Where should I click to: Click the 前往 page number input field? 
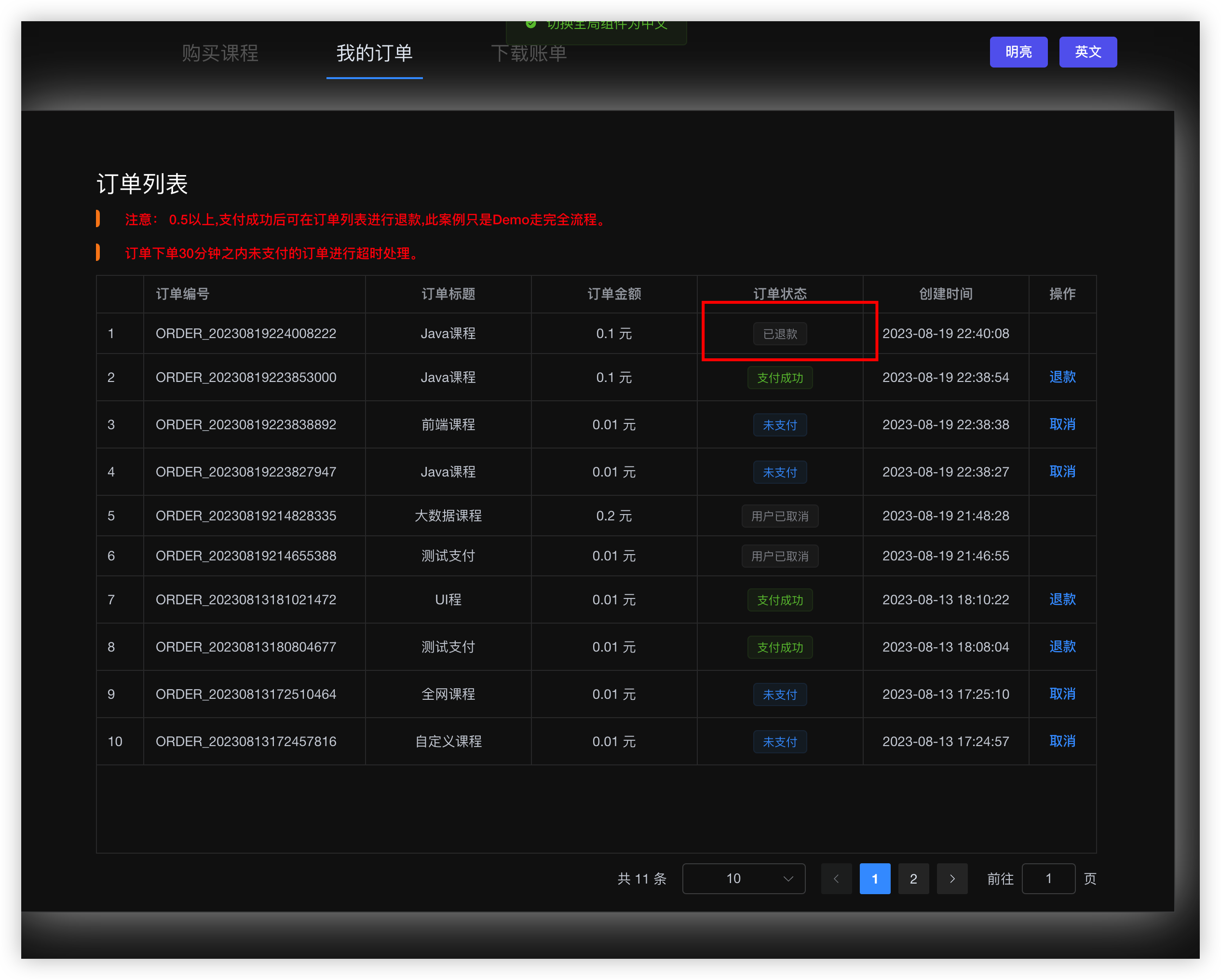coord(1048,879)
